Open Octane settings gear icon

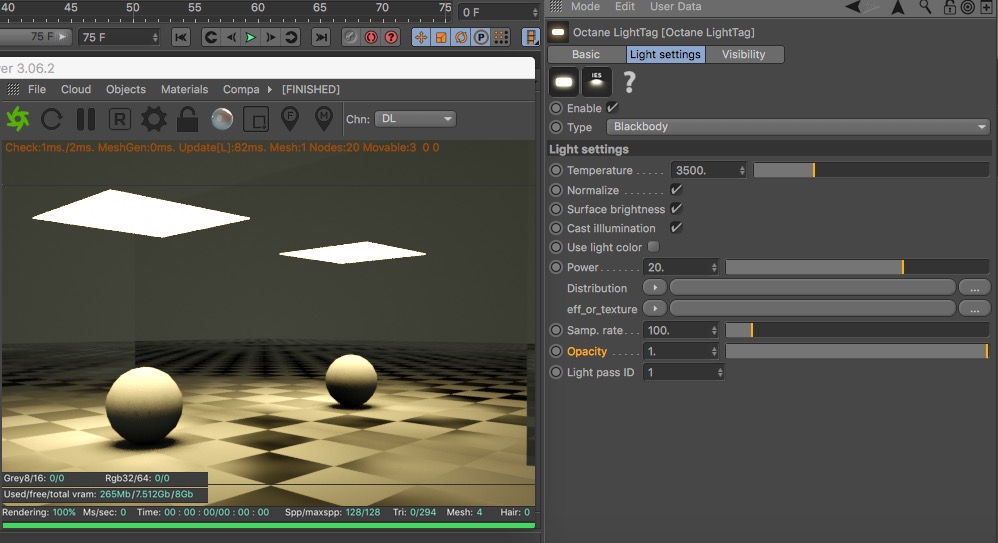153,119
